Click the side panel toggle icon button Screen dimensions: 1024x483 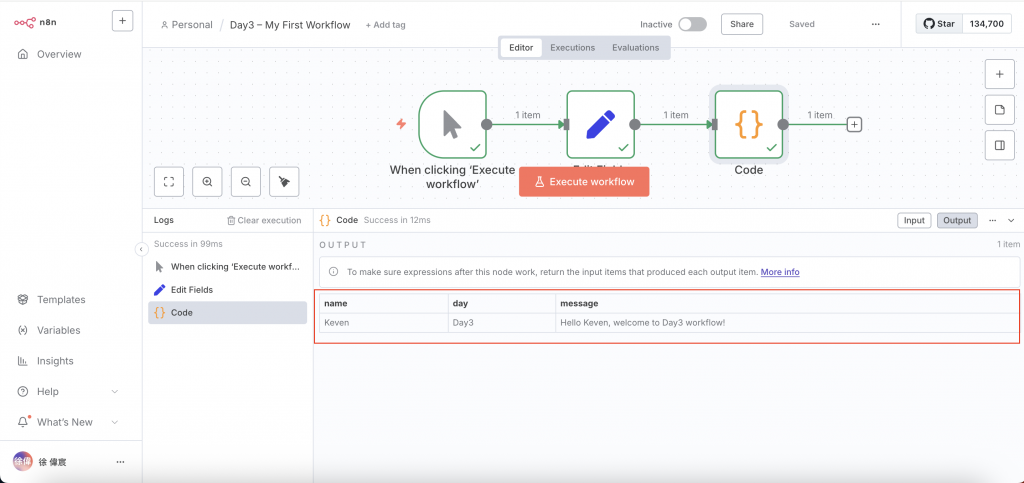coord(999,146)
